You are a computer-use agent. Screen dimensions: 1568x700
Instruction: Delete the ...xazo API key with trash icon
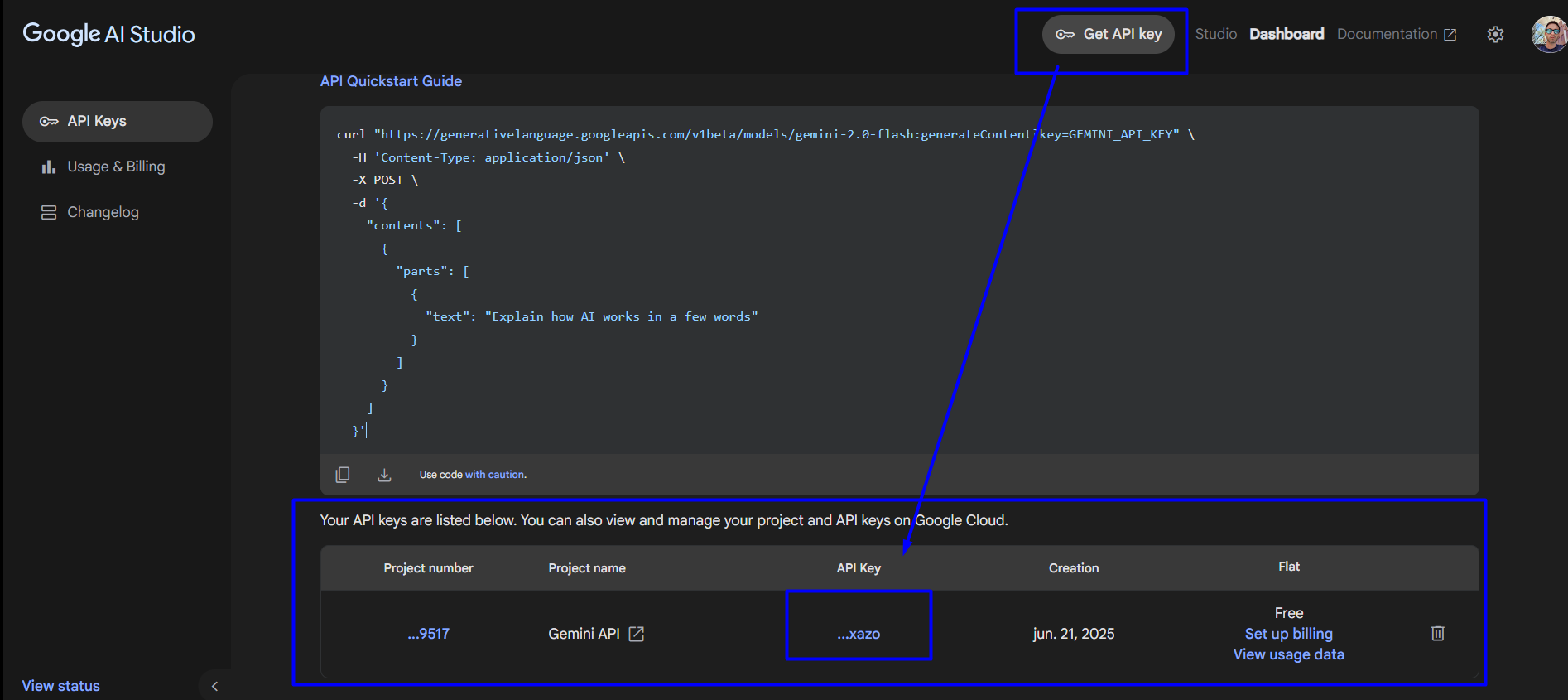pyautogui.click(x=1438, y=633)
